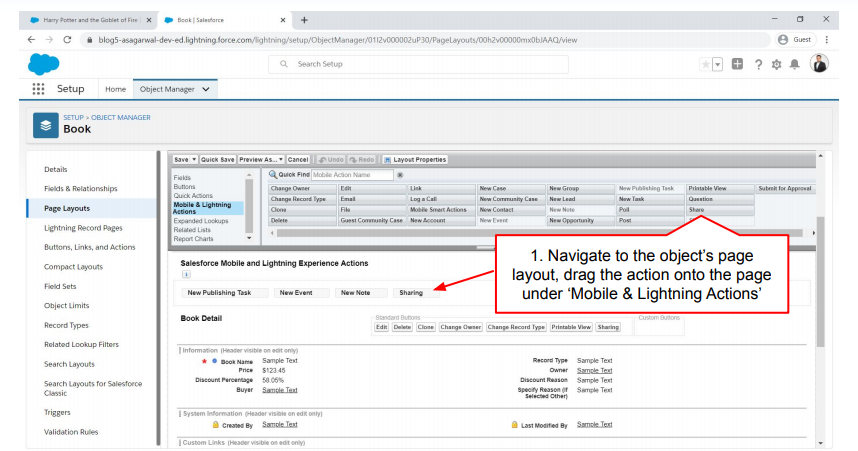Open the Object Manager tab
The image size is (858, 451).
[167, 89]
